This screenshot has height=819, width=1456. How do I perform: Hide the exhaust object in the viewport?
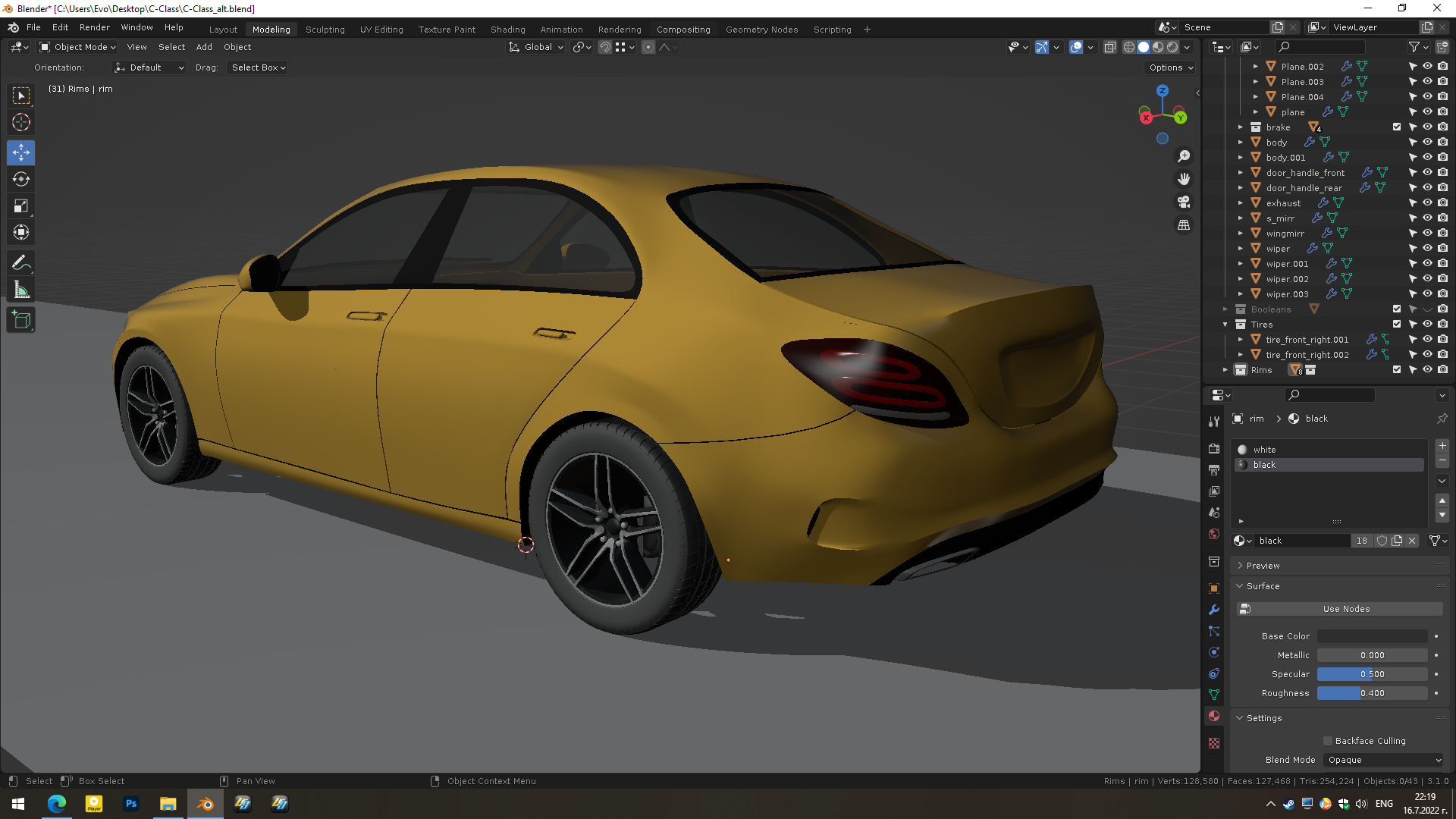tap(1427, 203)
